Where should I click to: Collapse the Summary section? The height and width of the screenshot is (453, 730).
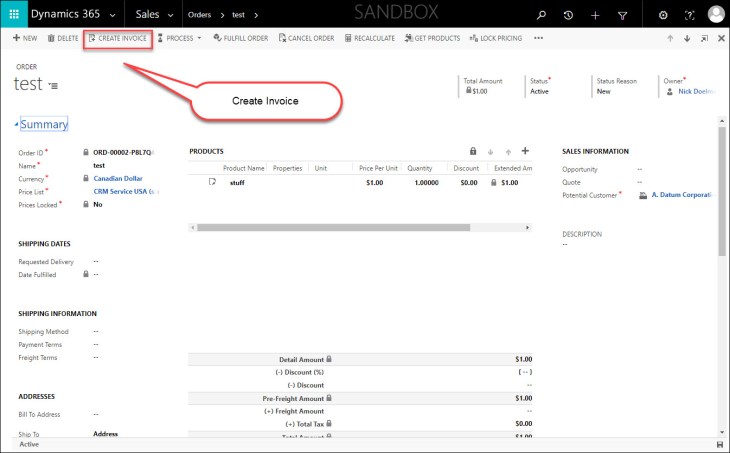click(x=16, y=125)
